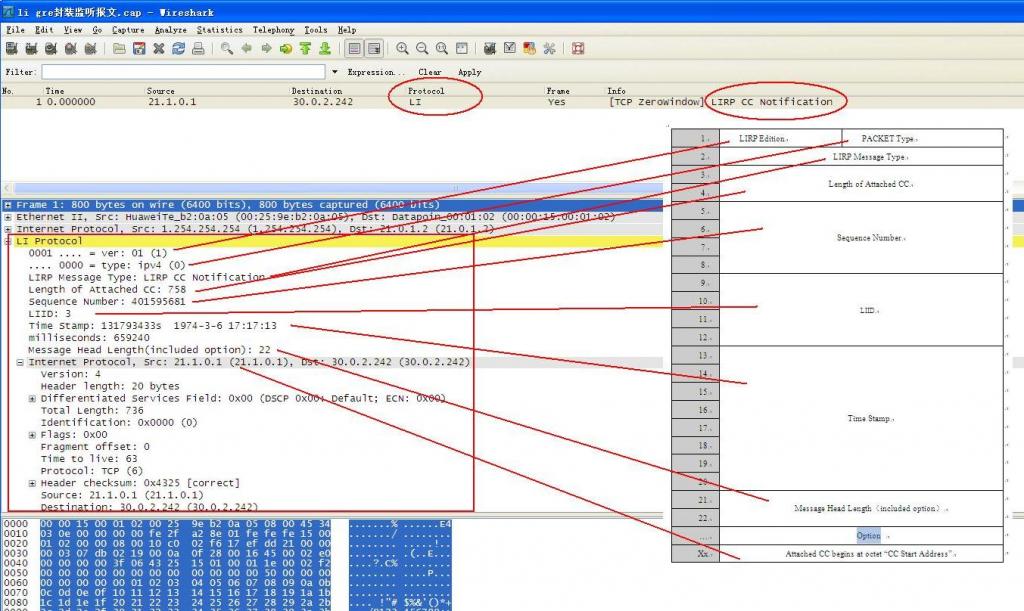Open the Capture menu
1024x611 pixels.
pos(128,30)
